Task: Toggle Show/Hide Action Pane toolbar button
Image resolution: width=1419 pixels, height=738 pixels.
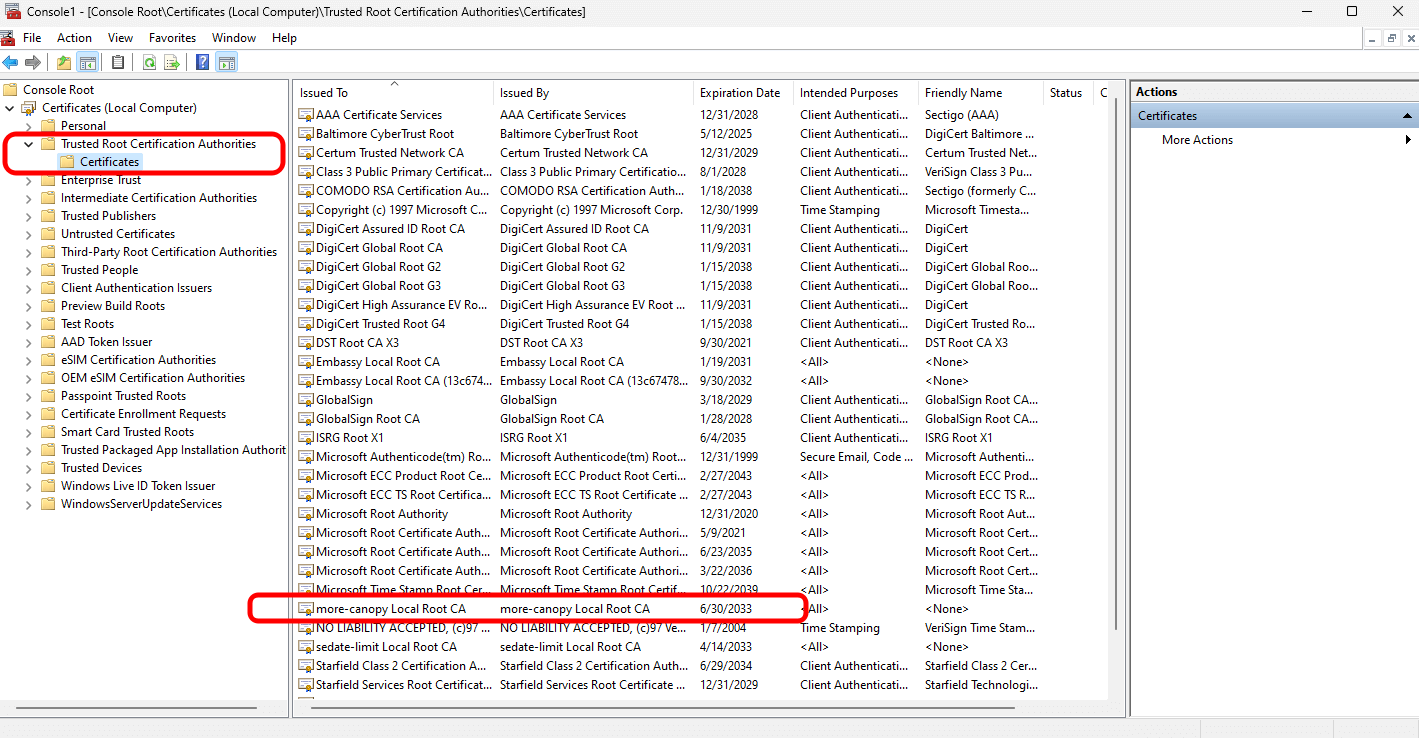Action: 227,63
